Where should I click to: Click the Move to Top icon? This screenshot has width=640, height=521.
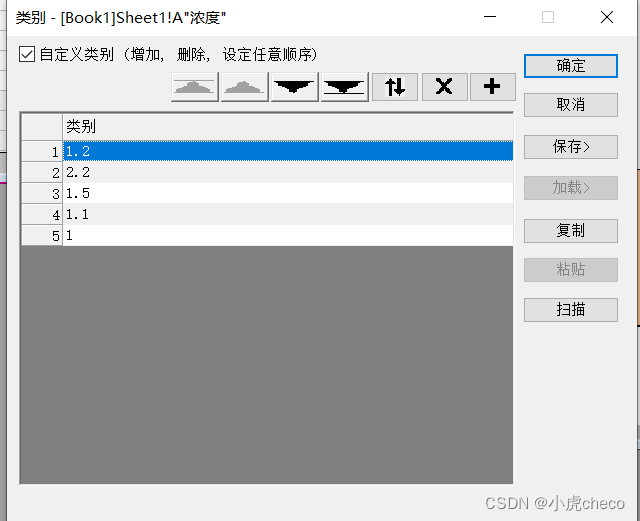(x=195, y=87)
